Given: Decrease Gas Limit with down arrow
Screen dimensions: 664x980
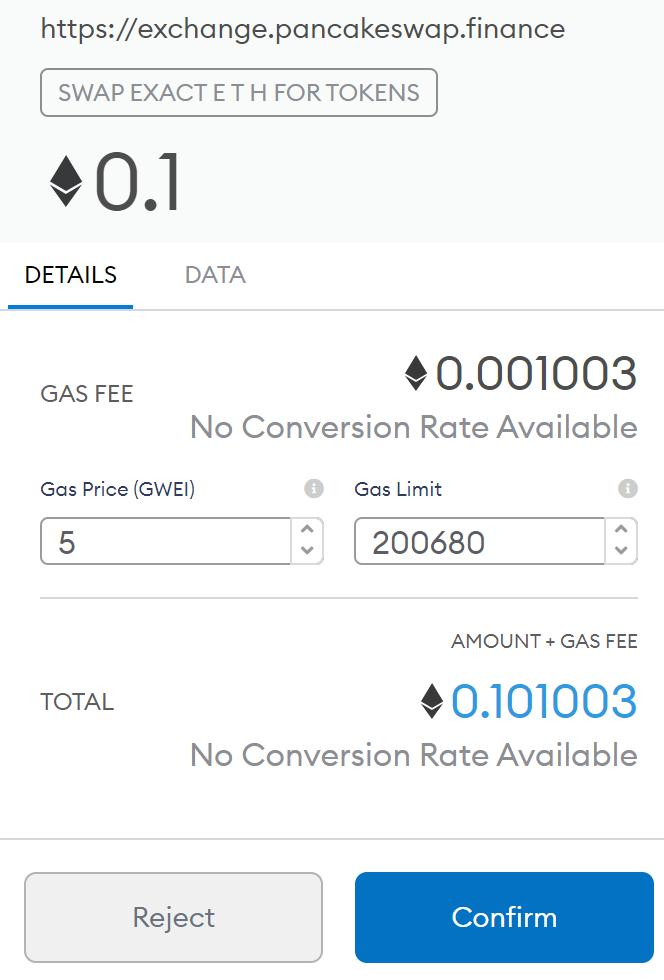Looking at the screenshot, I should pos(621,551).
